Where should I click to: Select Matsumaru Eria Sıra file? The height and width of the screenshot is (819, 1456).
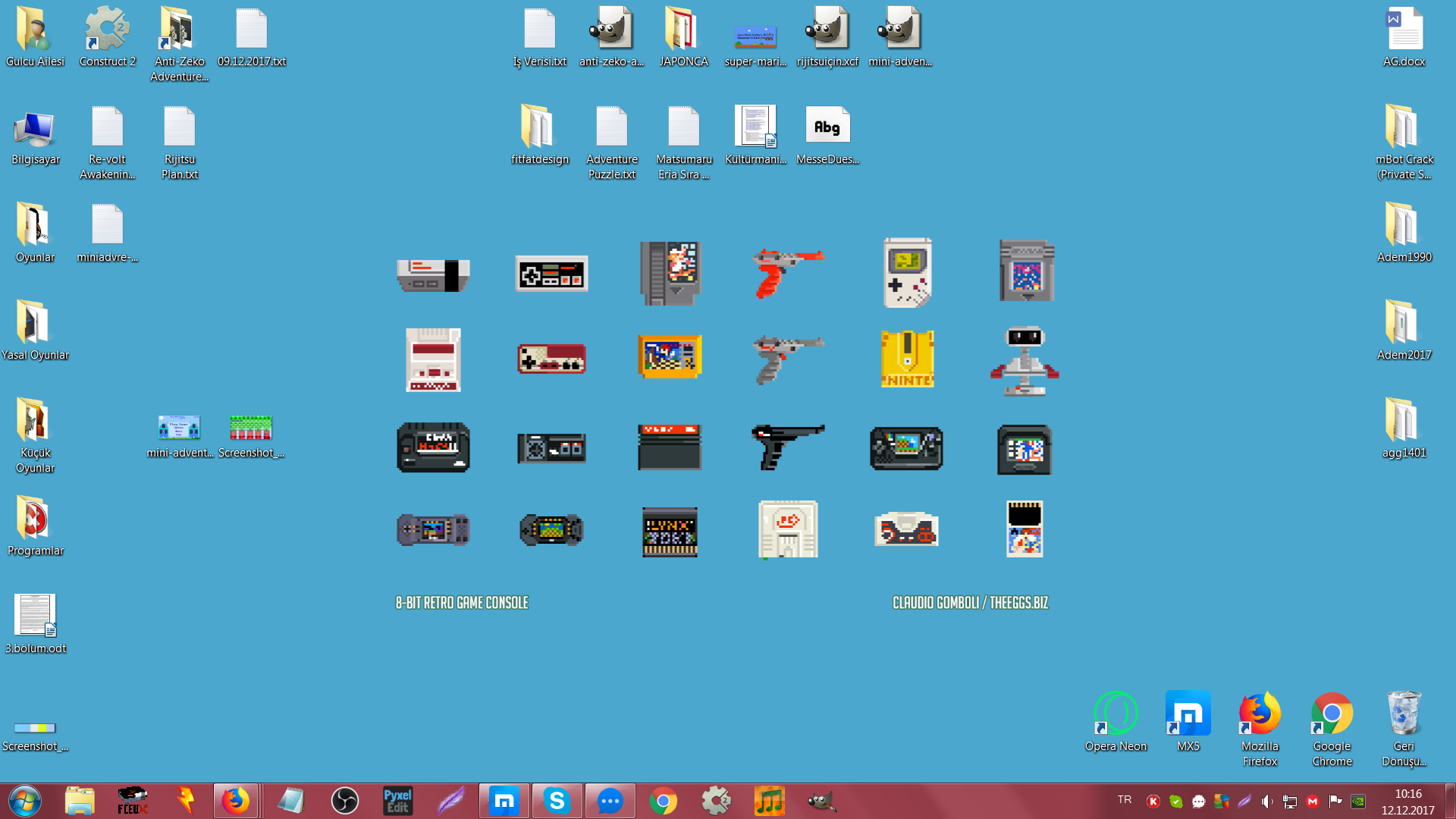(683, 143)
